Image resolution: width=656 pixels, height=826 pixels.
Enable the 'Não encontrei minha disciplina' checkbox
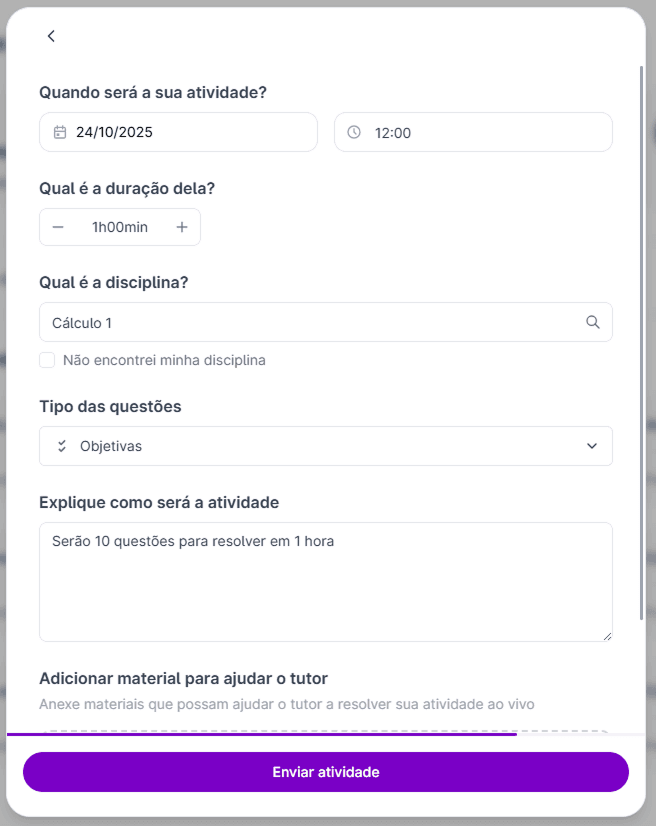[47, 360]
